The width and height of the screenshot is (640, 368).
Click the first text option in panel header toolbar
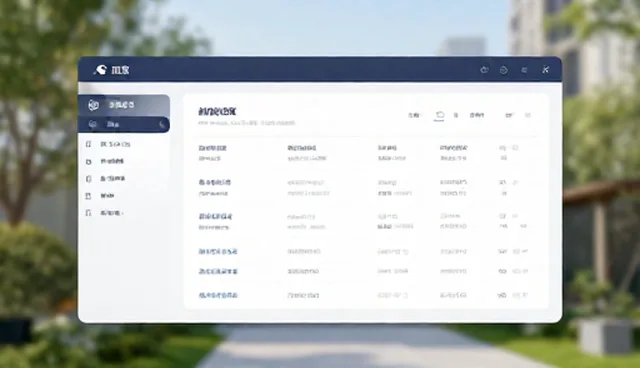click(x=413, y=115)
